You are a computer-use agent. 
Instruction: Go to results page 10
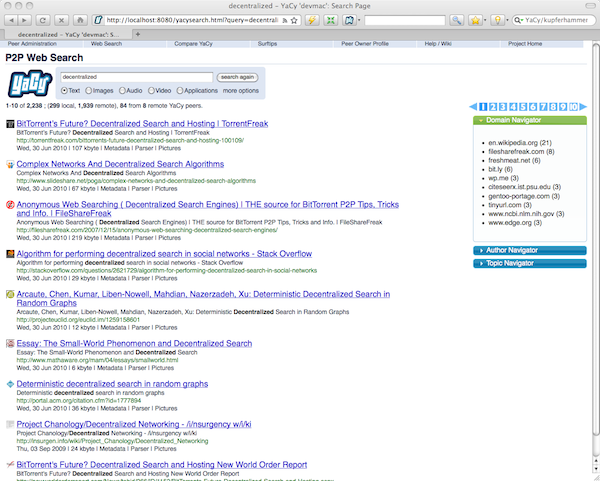click(573, 107)
